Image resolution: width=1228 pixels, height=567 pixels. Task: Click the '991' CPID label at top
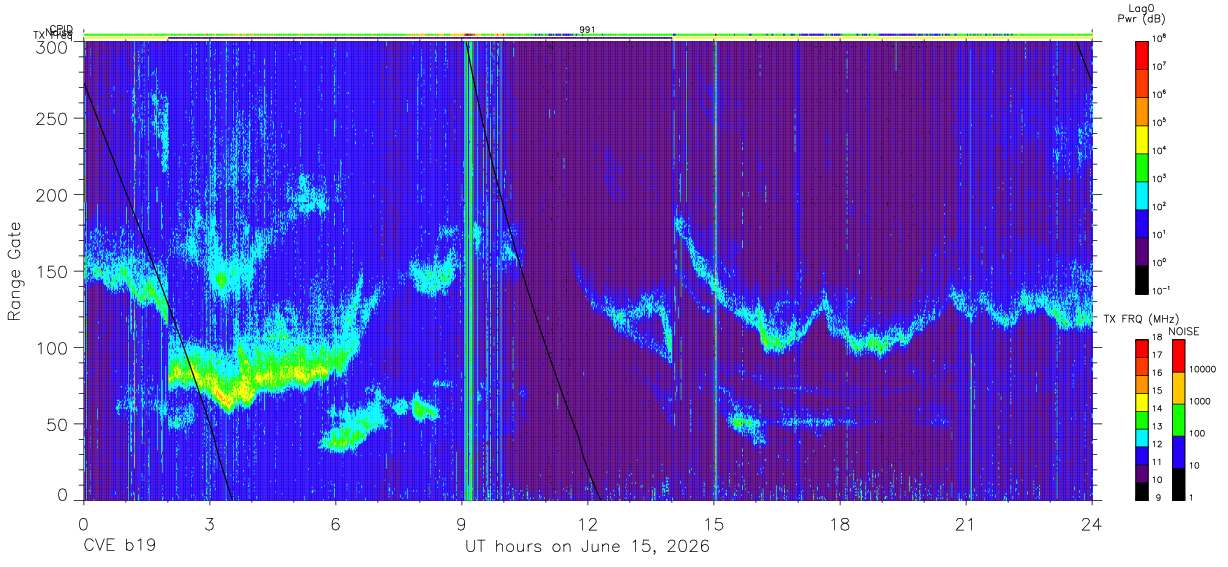click(588, 30)
